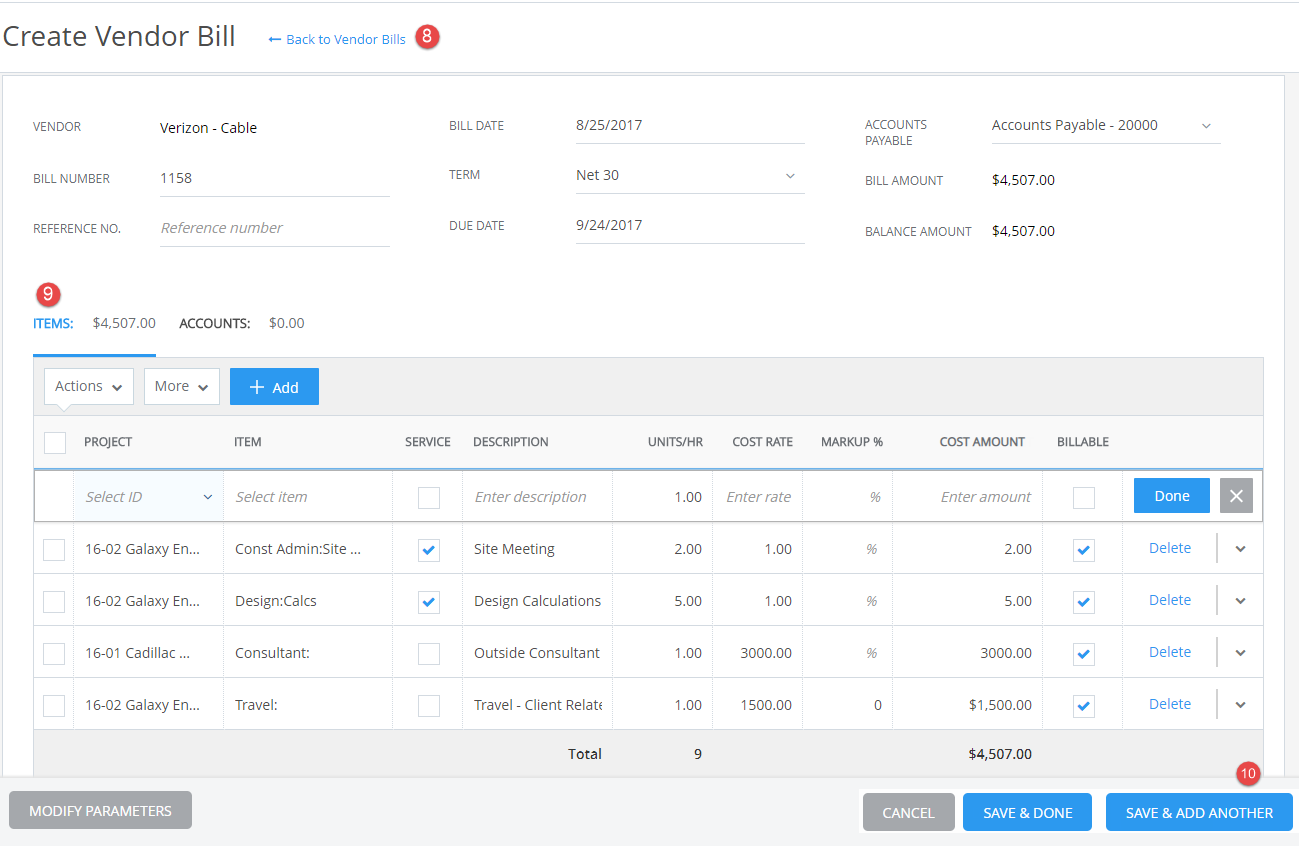Image resolution: width=1299 pixels, height=846 pixels.
Task: Uncheck Billable for Outside Consultant row
Action: pyautogui.click(x=1084, y=654)
